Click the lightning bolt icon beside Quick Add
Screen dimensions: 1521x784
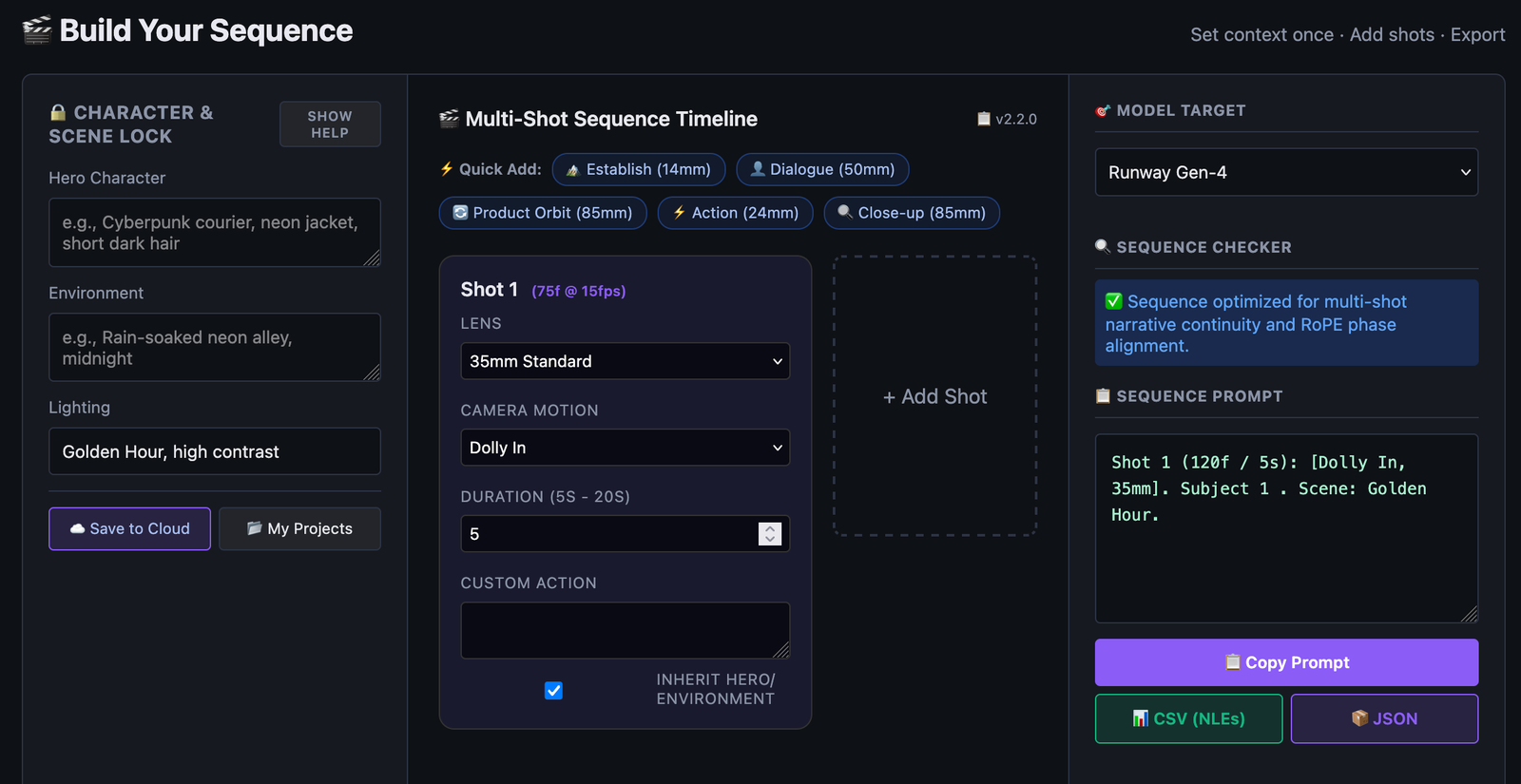[447, 169]
